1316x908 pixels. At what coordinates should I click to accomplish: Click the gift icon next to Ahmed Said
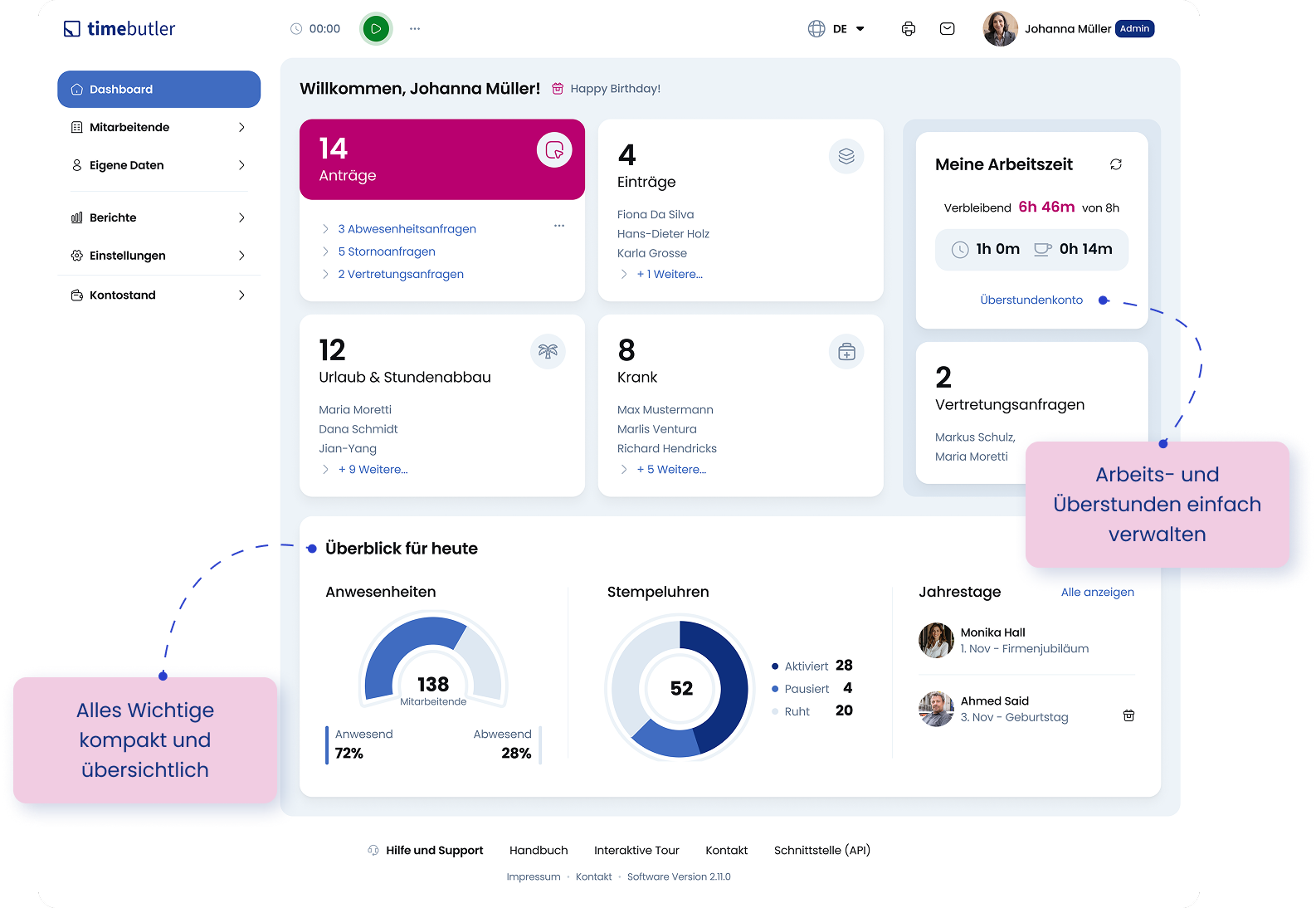[1128, 715]
